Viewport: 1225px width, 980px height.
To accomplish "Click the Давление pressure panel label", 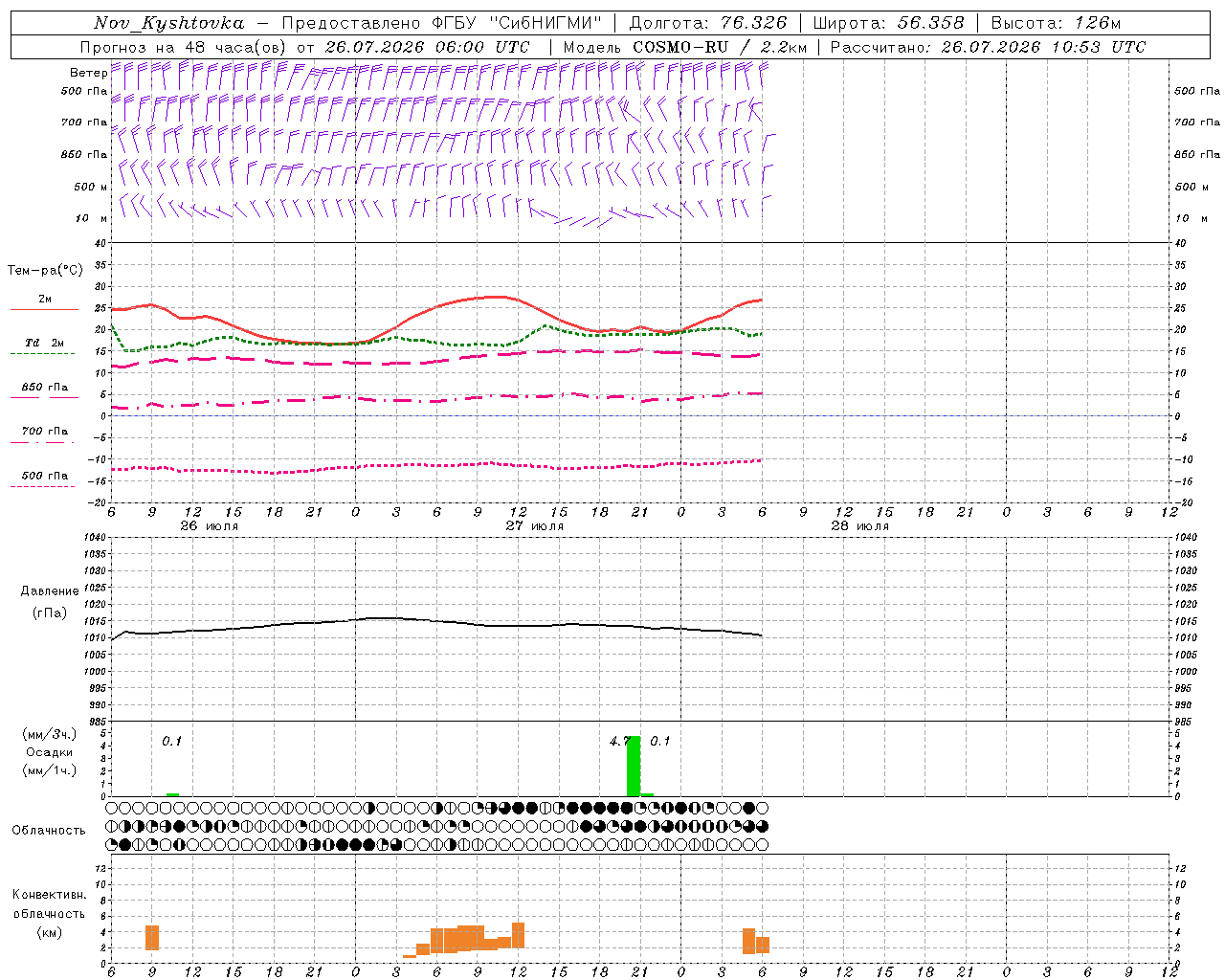I will pyautogui.click(x=50, y=591).
